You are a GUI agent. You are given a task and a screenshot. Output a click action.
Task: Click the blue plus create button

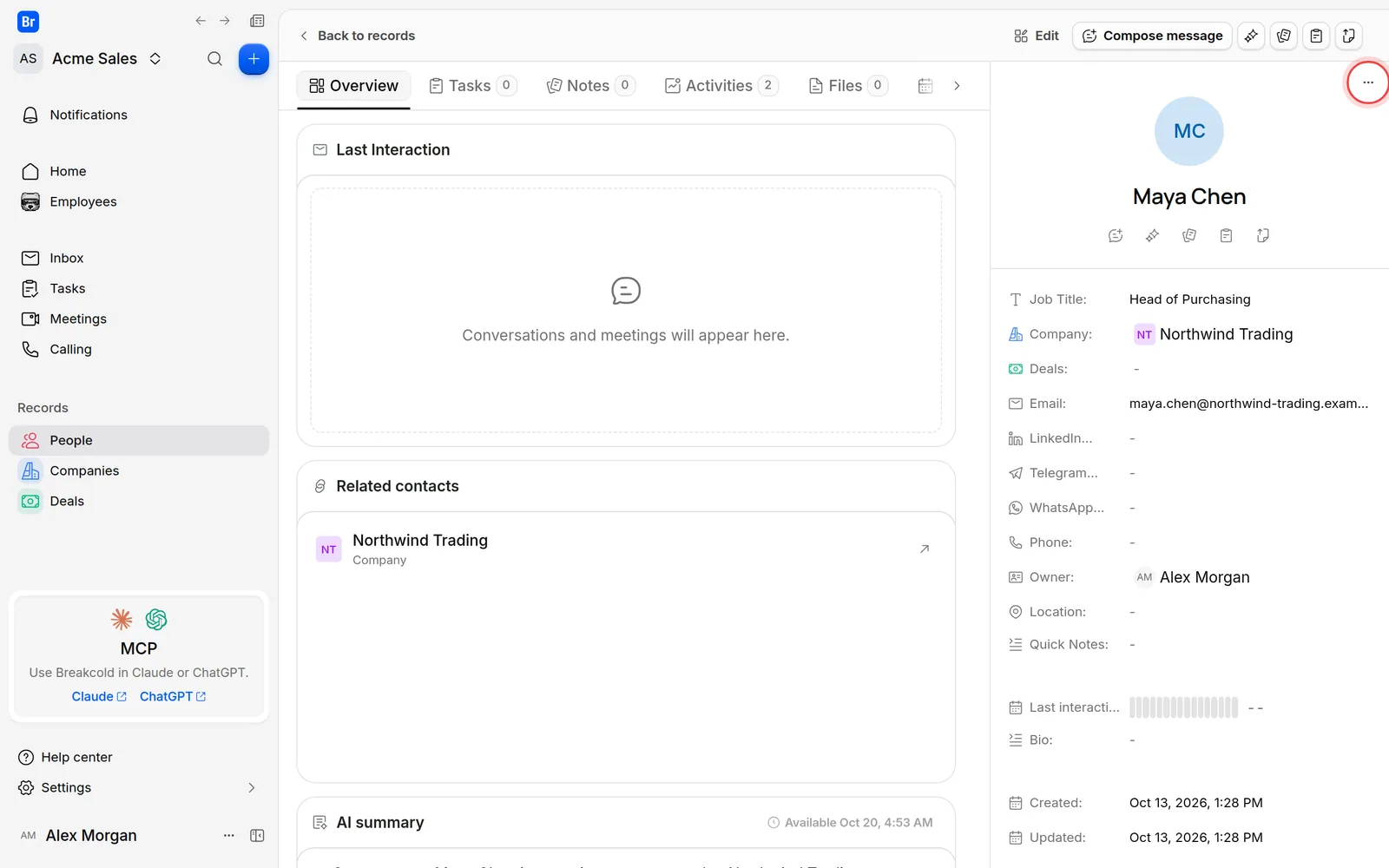253,59
